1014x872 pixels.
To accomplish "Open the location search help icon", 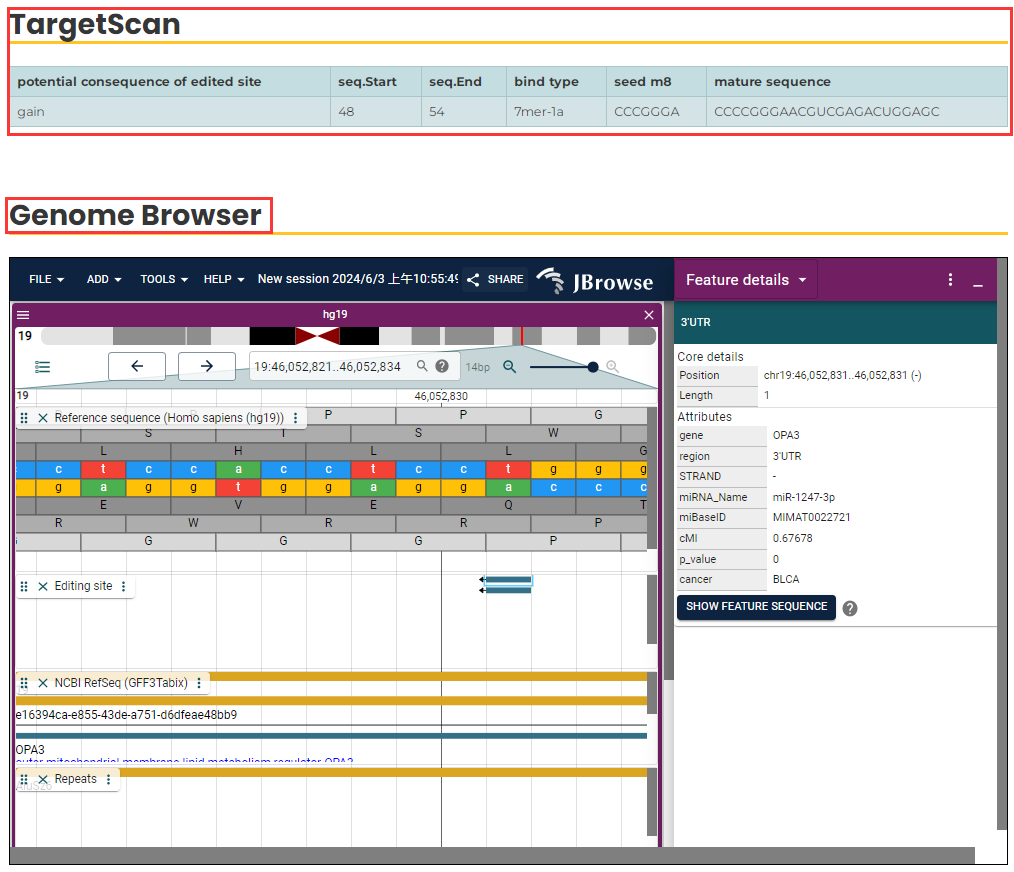I will click(x=442, y=366).
